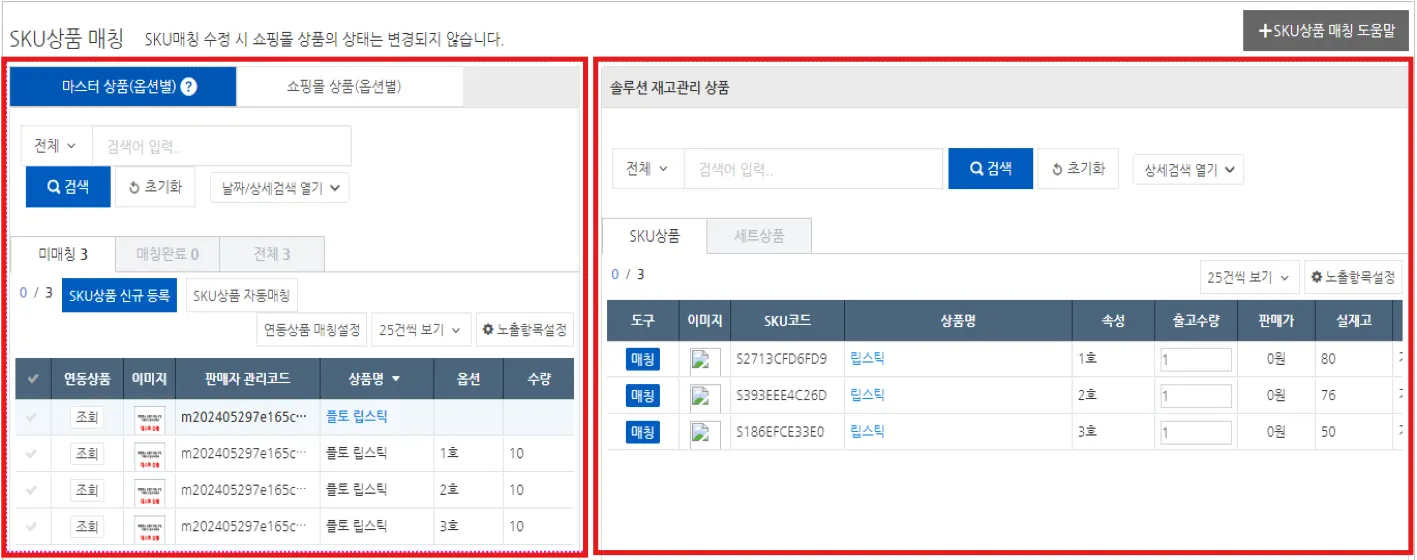
Task: Click help question icon on 마스터 상품 tab
Action: [189, 87]
